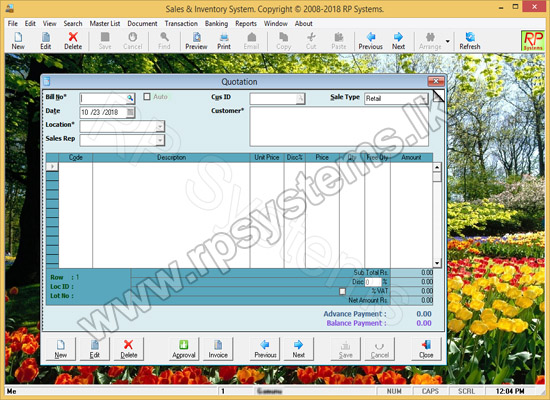Click the Email toolbar icon

pos(251,37)
